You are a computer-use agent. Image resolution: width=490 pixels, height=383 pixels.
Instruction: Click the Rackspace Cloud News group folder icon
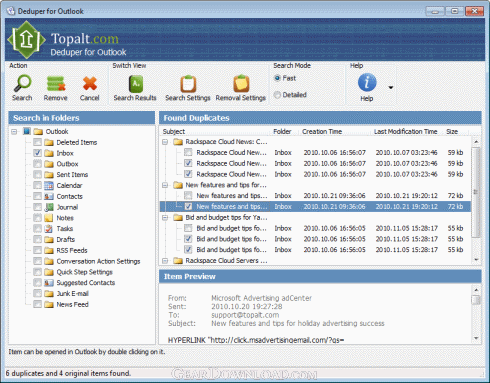(178, 142)
